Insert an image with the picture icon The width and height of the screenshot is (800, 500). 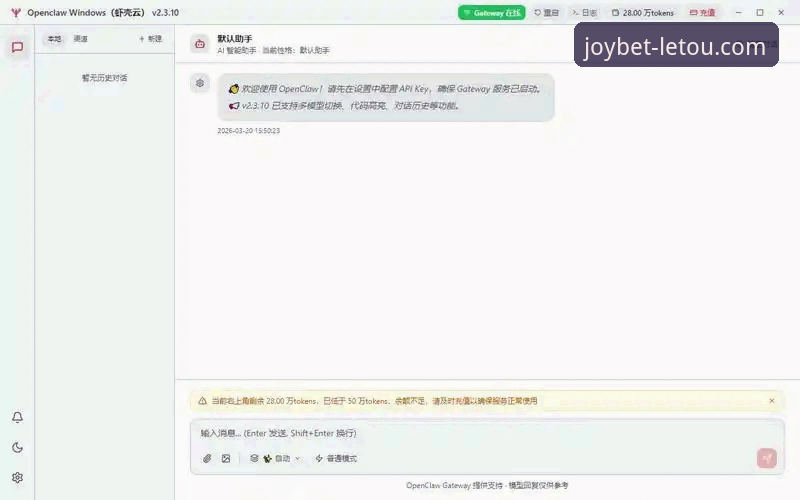point(226,459)
